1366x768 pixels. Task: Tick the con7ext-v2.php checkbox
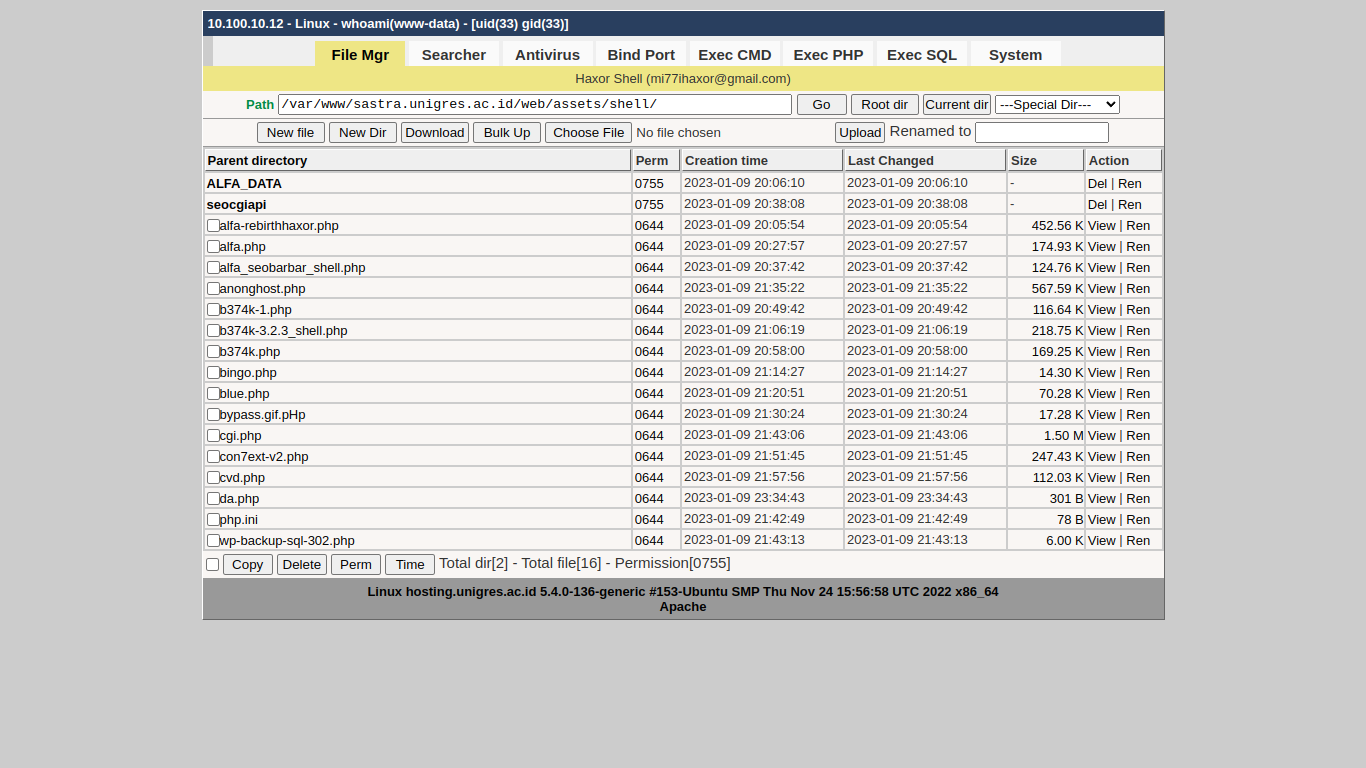[x=213, y=457]
